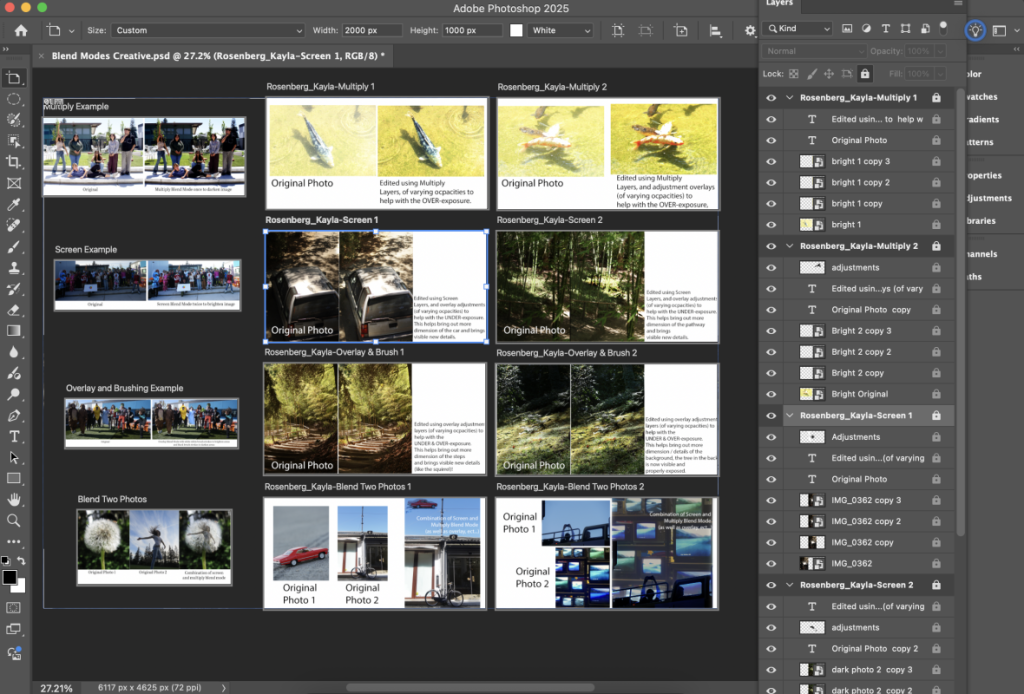Select the Hand tool
Image resolution: width=1024 pixels, height=694 pixels.
click(13, 499)
